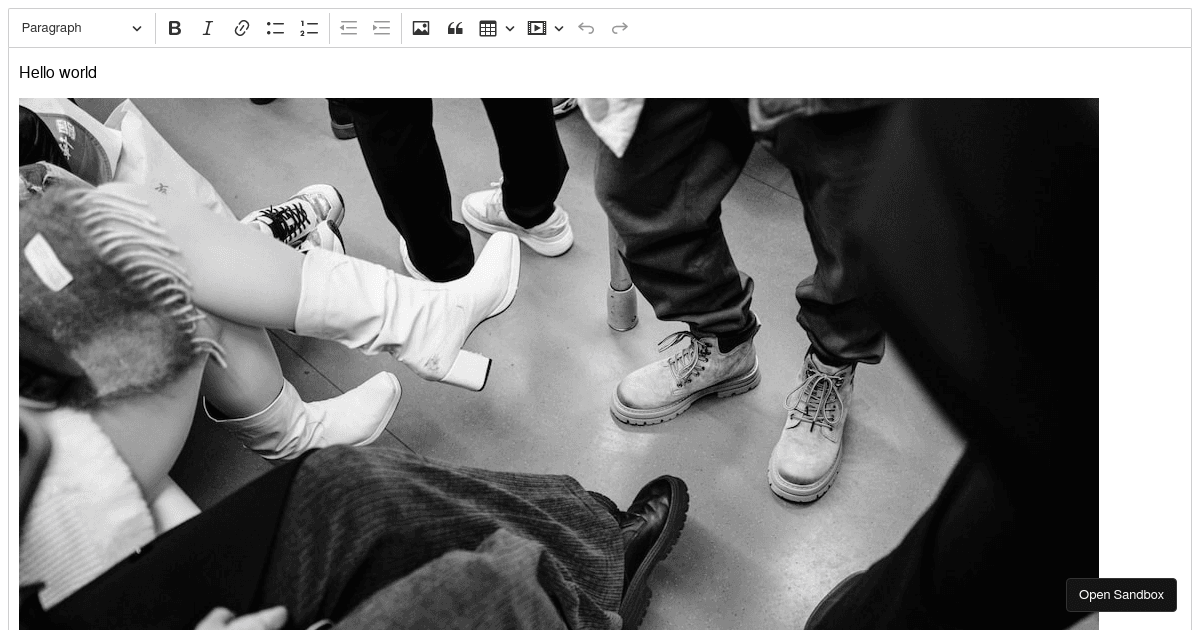Insert an image with the toolbar
Screen dimensions: 1200x630
pyautogui.click(x=421, y=28)
